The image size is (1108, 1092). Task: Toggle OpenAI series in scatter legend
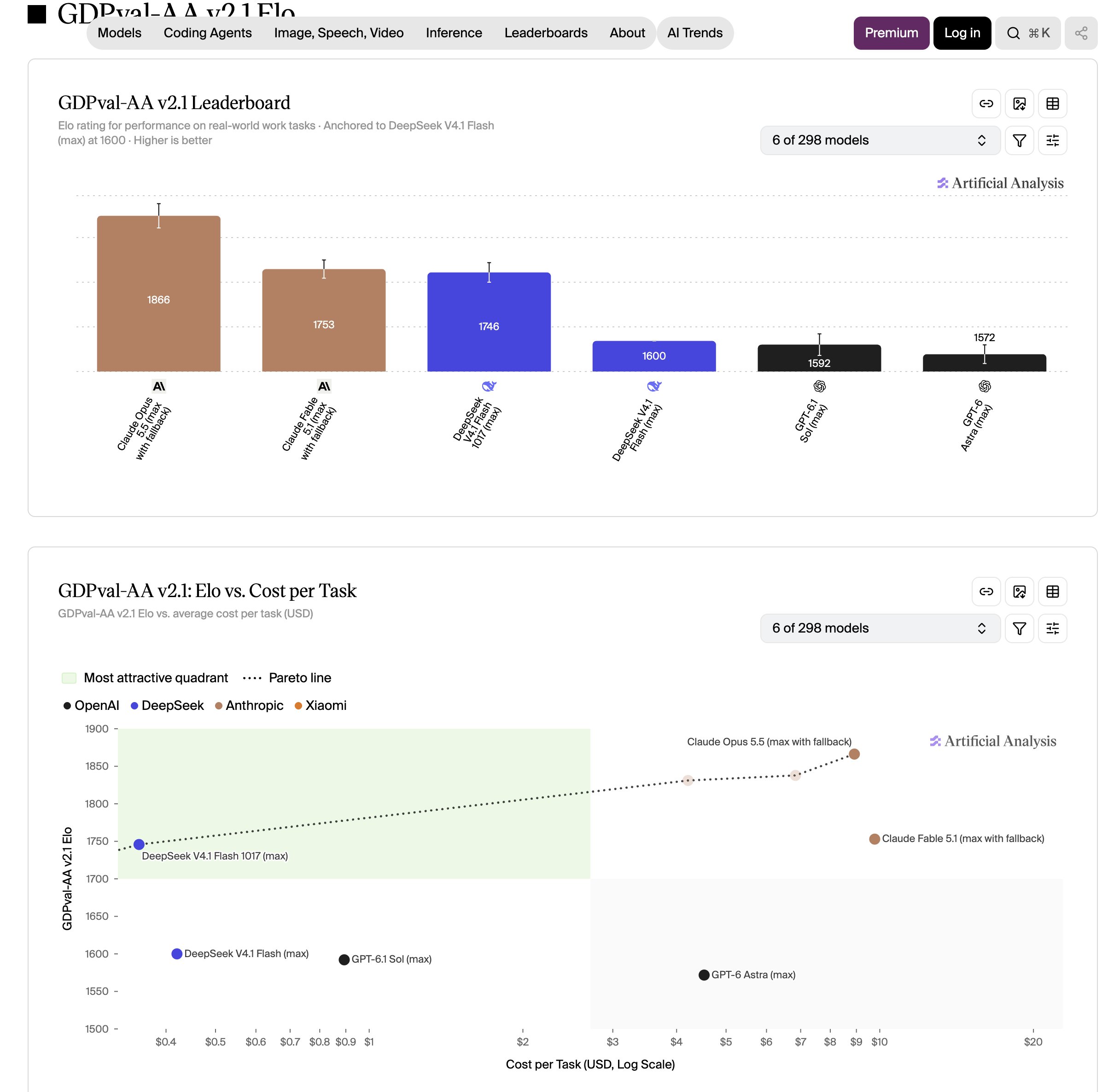coord(91,706)
